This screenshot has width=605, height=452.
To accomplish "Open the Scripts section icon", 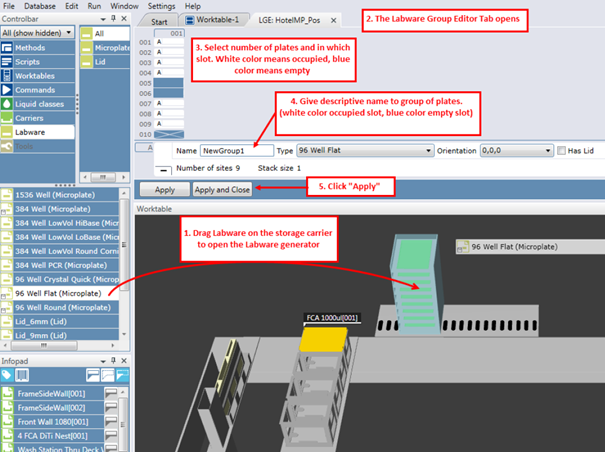I will (x=8, y=61).
